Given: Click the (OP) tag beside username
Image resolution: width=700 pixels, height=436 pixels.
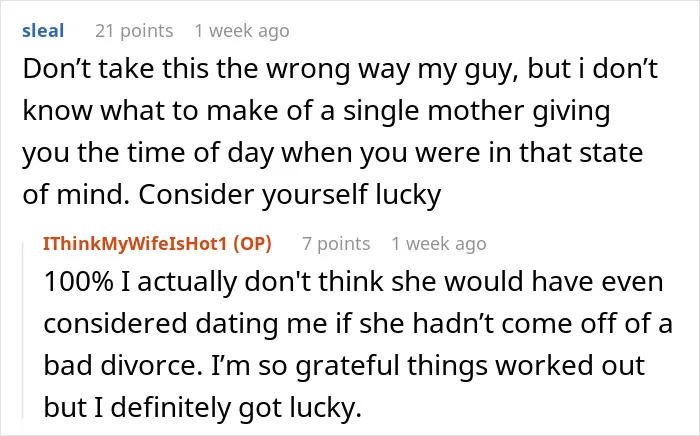Looking at the screenshot, I should (252, 244).
